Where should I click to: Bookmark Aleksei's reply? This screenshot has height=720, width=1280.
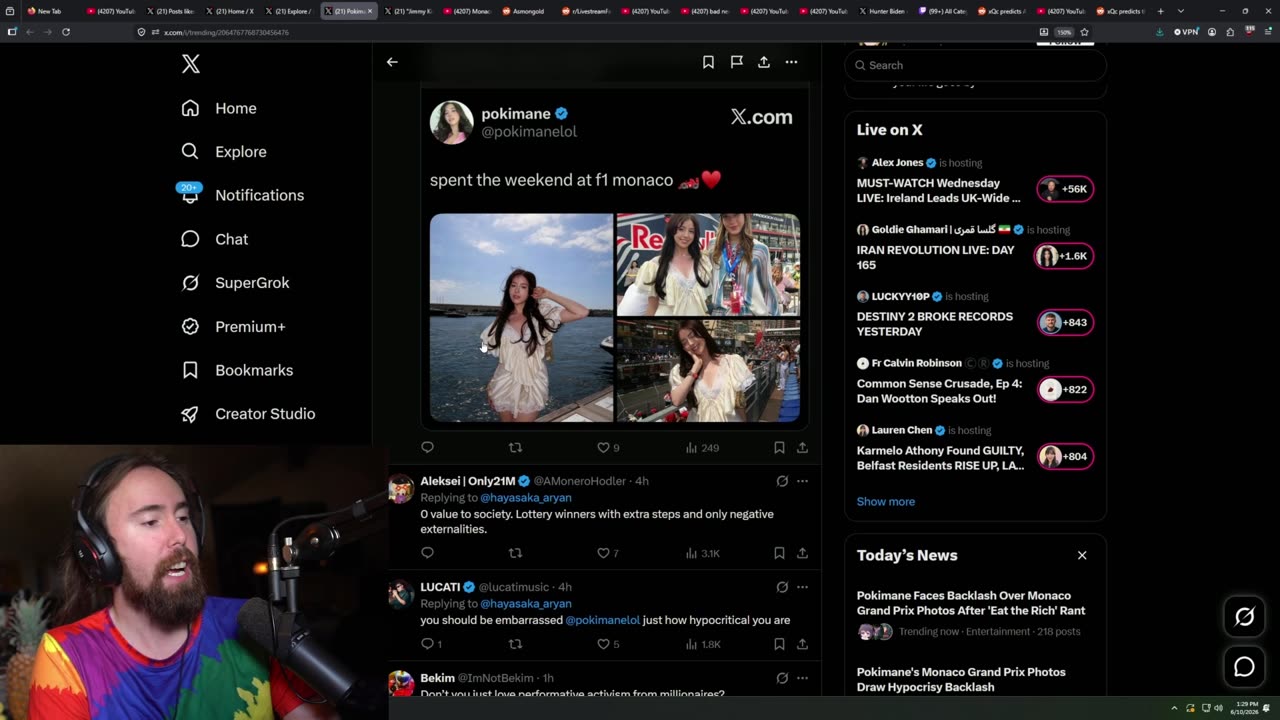779,553
